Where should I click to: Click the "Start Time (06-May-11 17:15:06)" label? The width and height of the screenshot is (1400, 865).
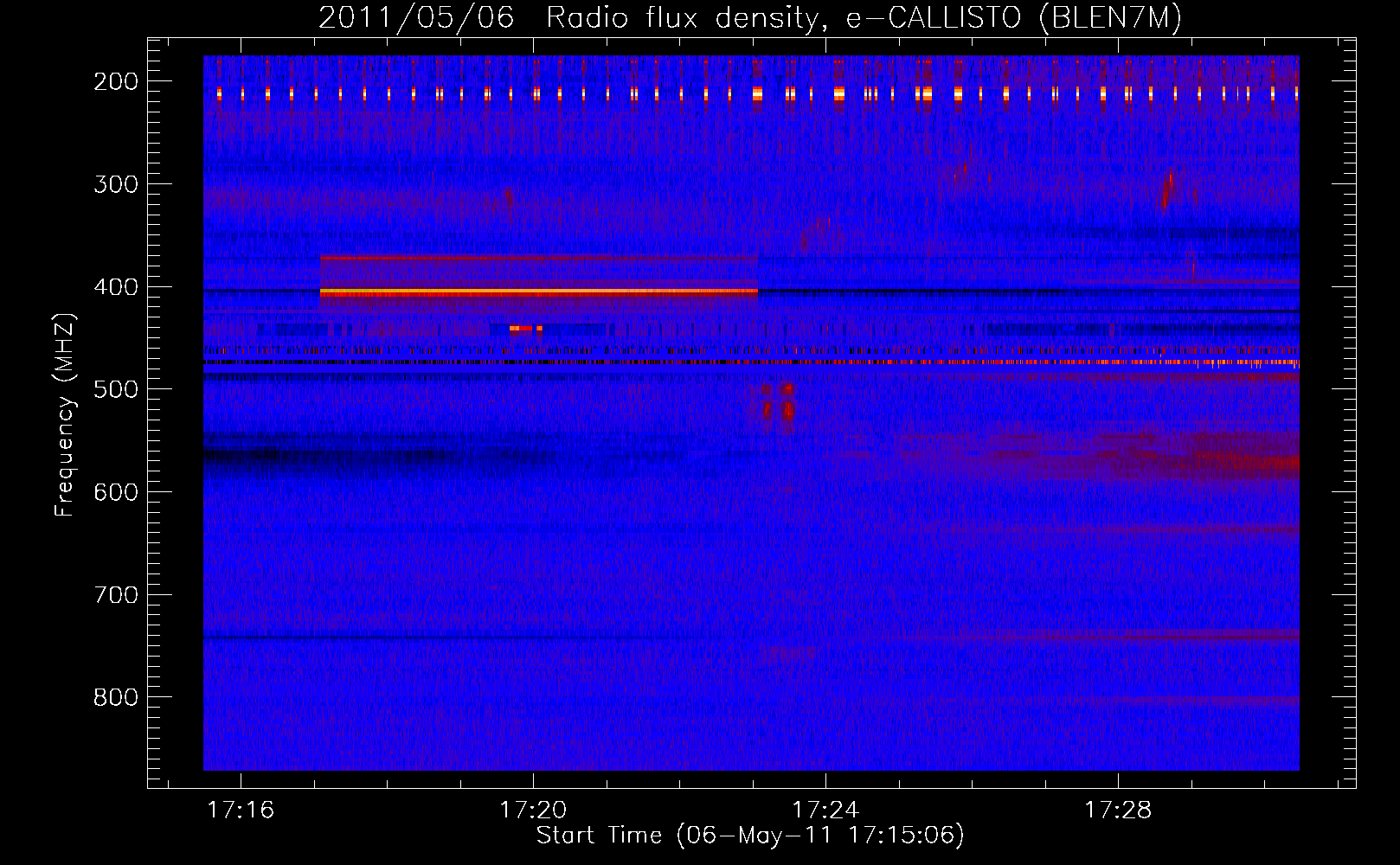pos(750,835)
